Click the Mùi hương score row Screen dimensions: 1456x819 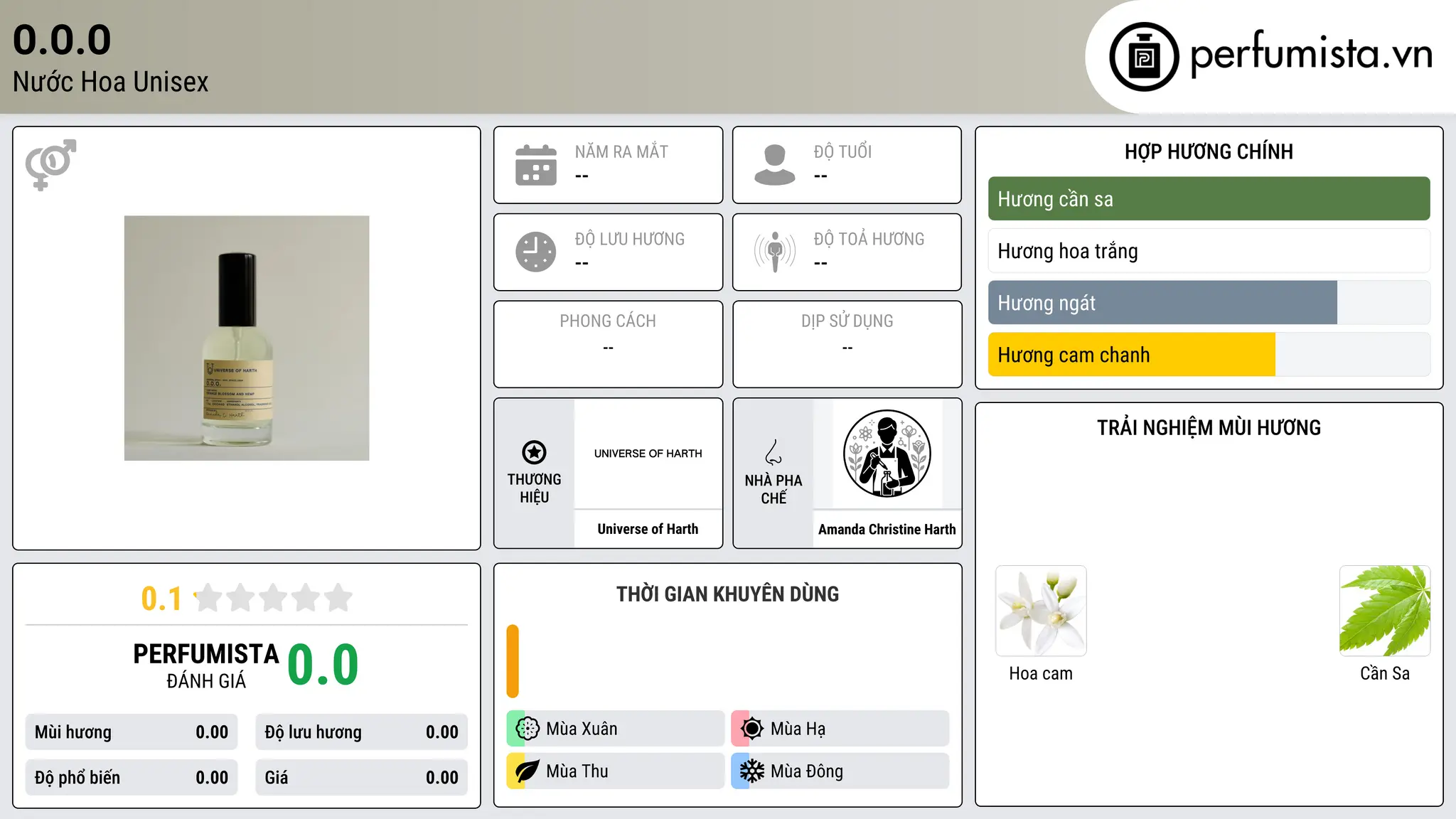click(x=132, y=732)
